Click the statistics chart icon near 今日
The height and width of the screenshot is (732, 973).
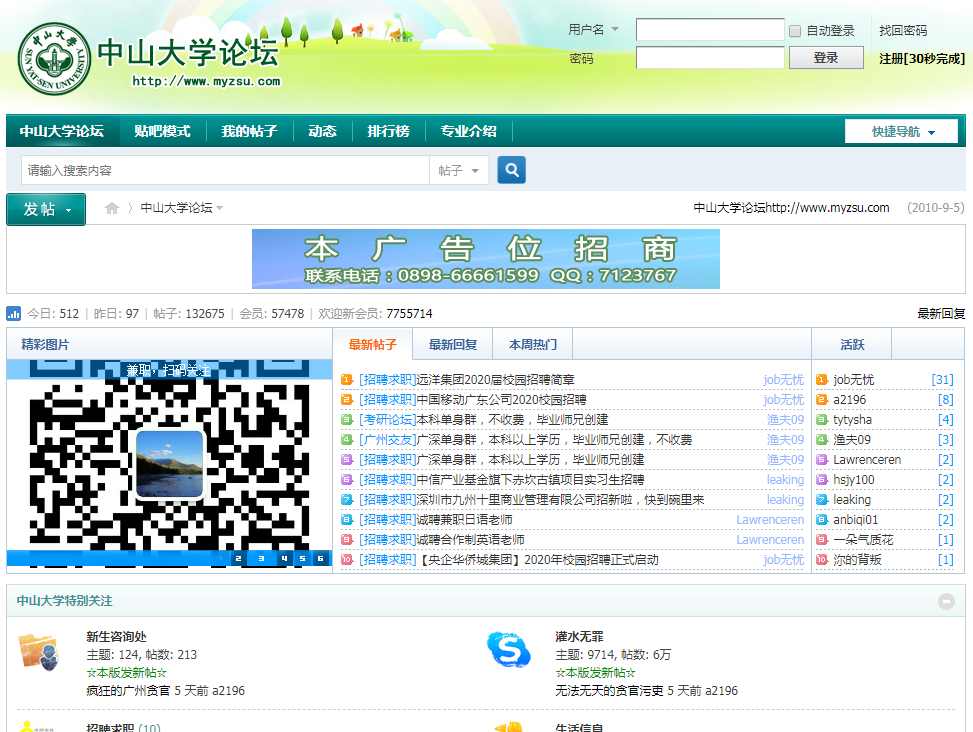(14, 313)
